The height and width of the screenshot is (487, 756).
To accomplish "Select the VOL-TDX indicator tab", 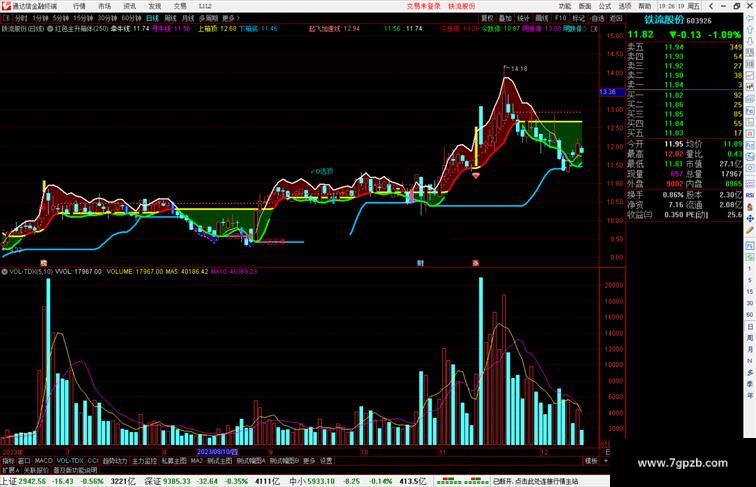I will [70, 461].
